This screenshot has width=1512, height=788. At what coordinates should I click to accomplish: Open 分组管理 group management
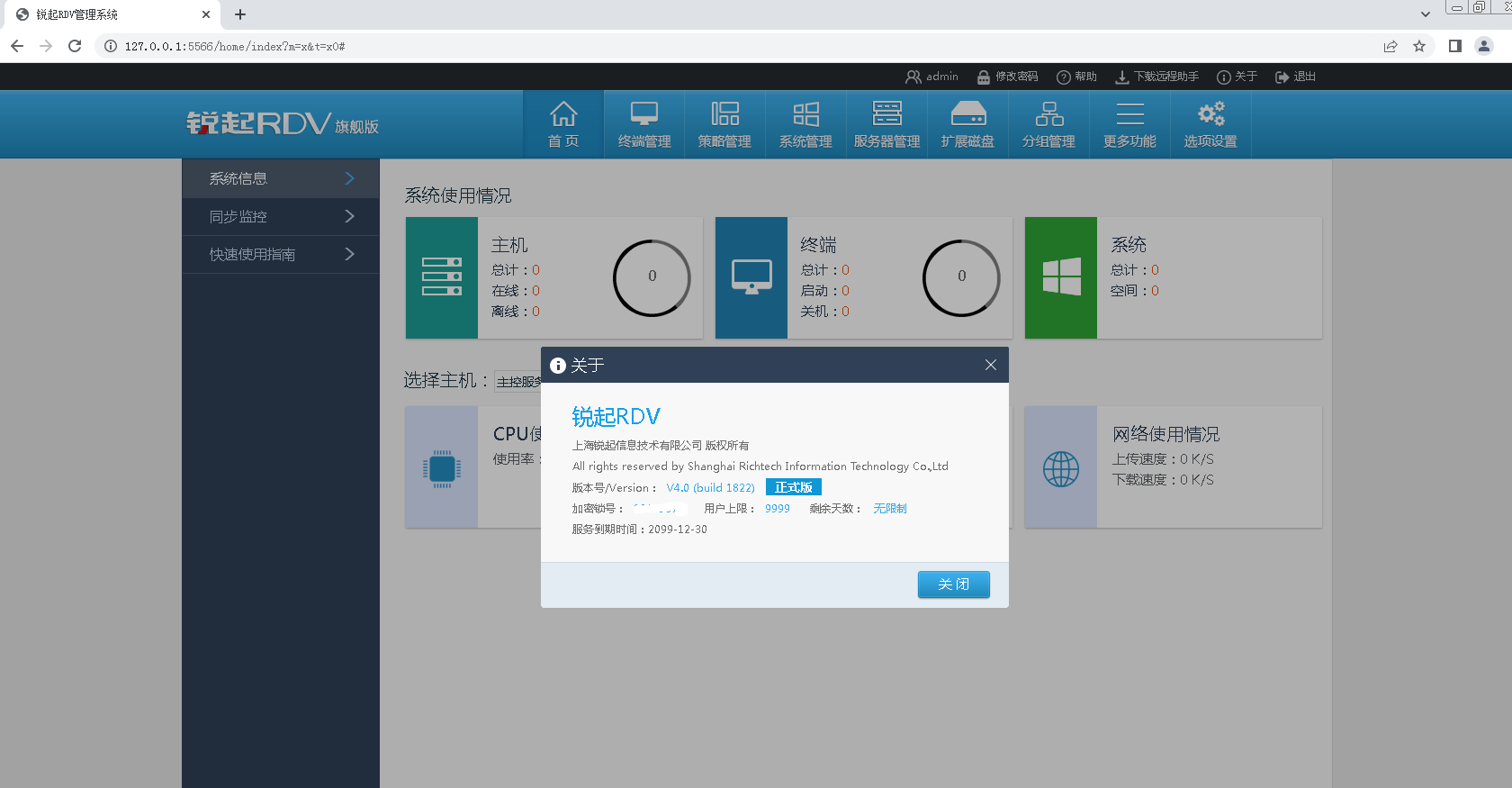[x=1048, y=124]
